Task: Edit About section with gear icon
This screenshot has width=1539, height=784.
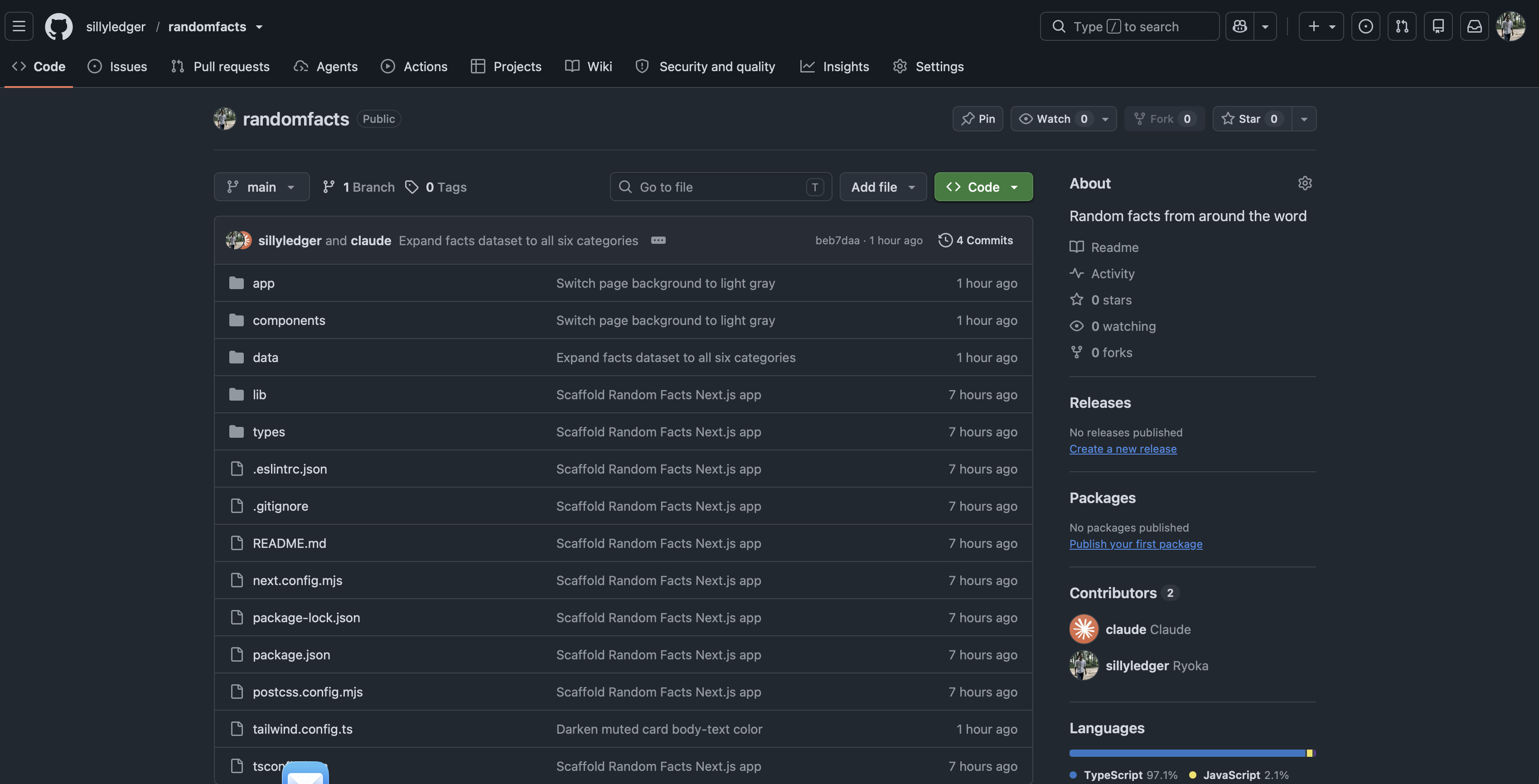Action: tap(1305, 184)
